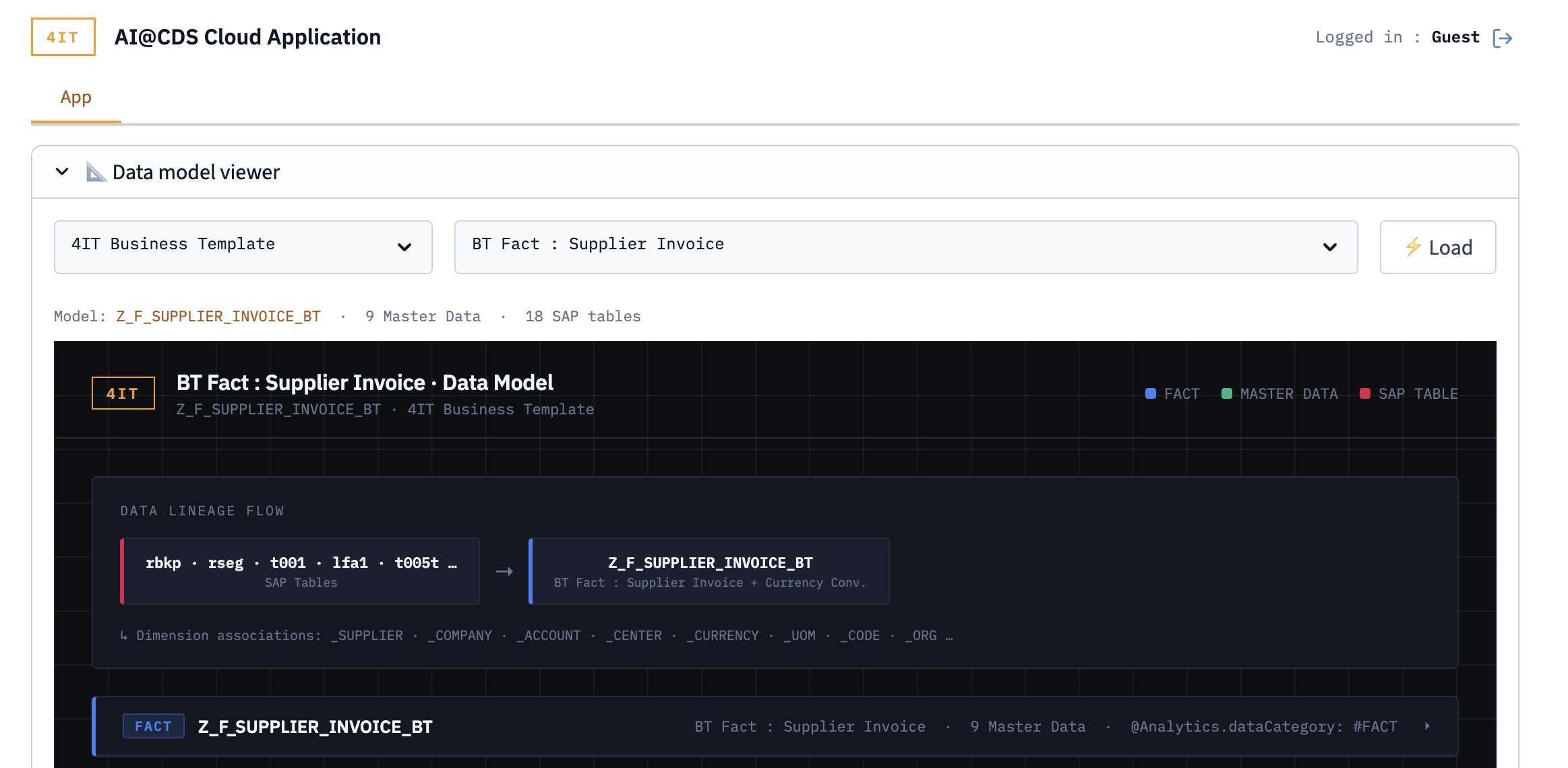Select the 4IT badge inside the data model canvas
The image size is (1568, 768).
[x=123, y=393]
